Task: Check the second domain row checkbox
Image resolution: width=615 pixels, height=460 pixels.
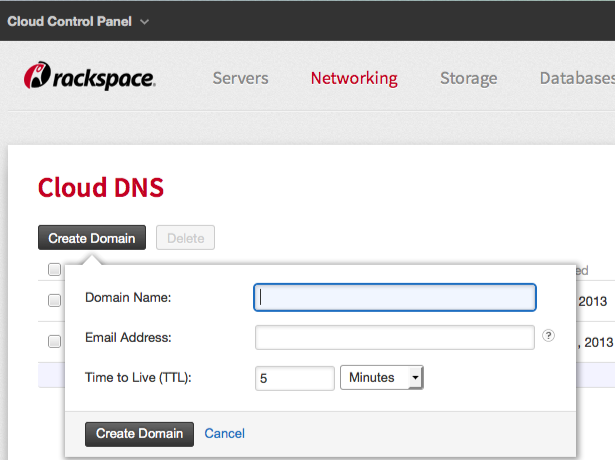Action: (55, 341)
